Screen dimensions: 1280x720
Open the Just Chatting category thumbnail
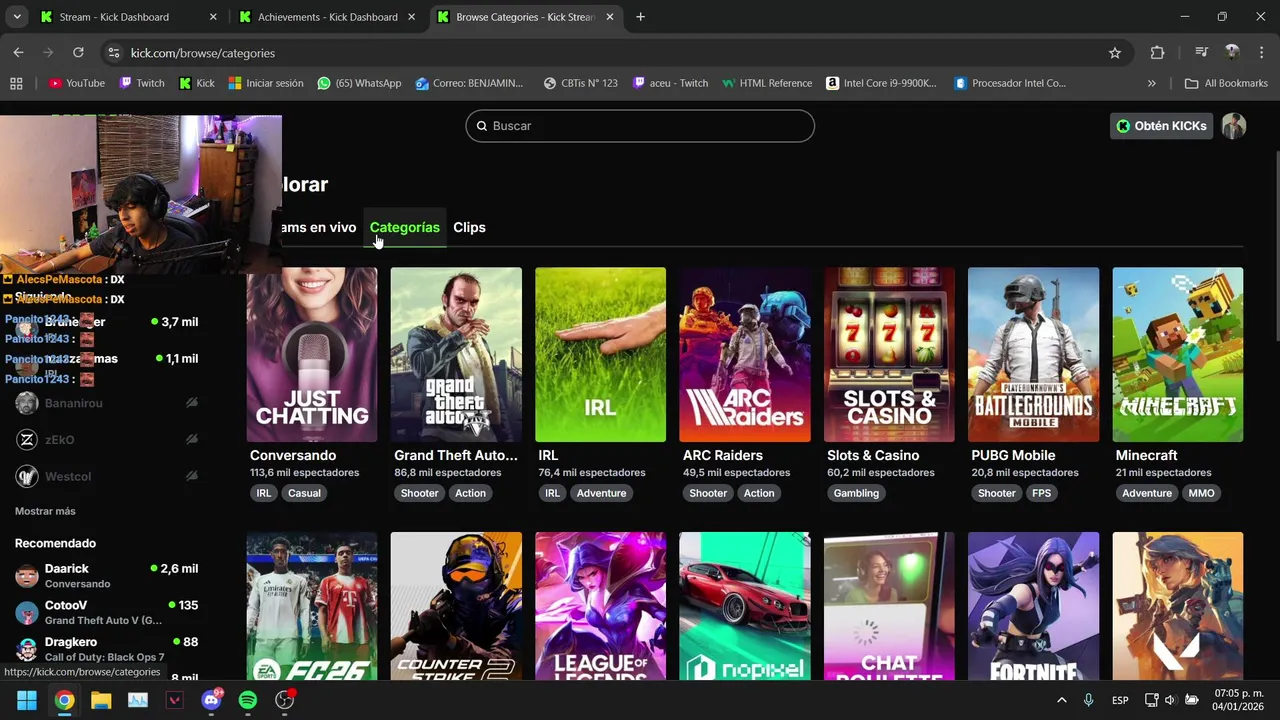coord(312,354)
